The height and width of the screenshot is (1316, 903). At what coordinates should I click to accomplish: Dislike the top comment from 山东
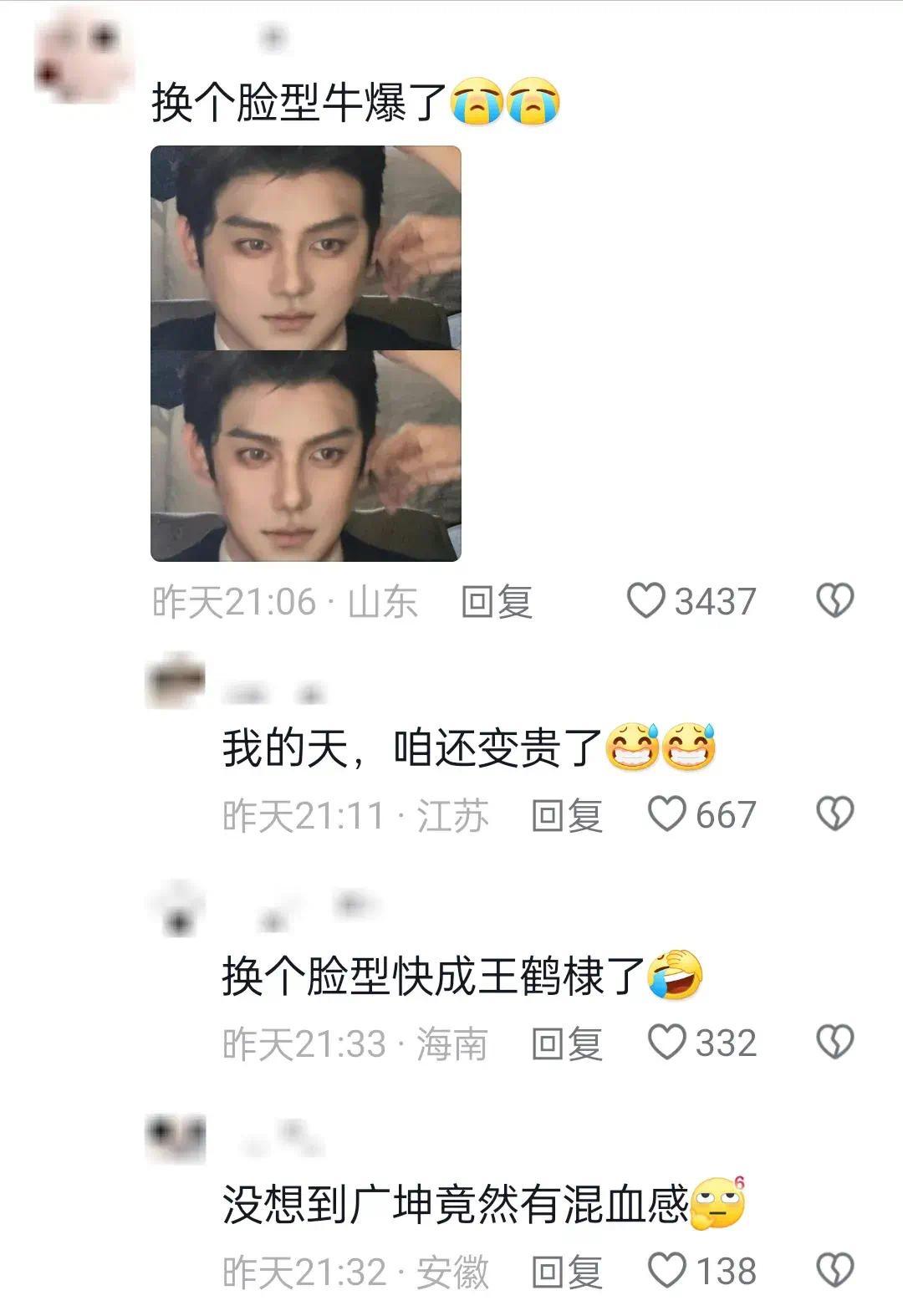pyautogui.click(x=834, y=600)
